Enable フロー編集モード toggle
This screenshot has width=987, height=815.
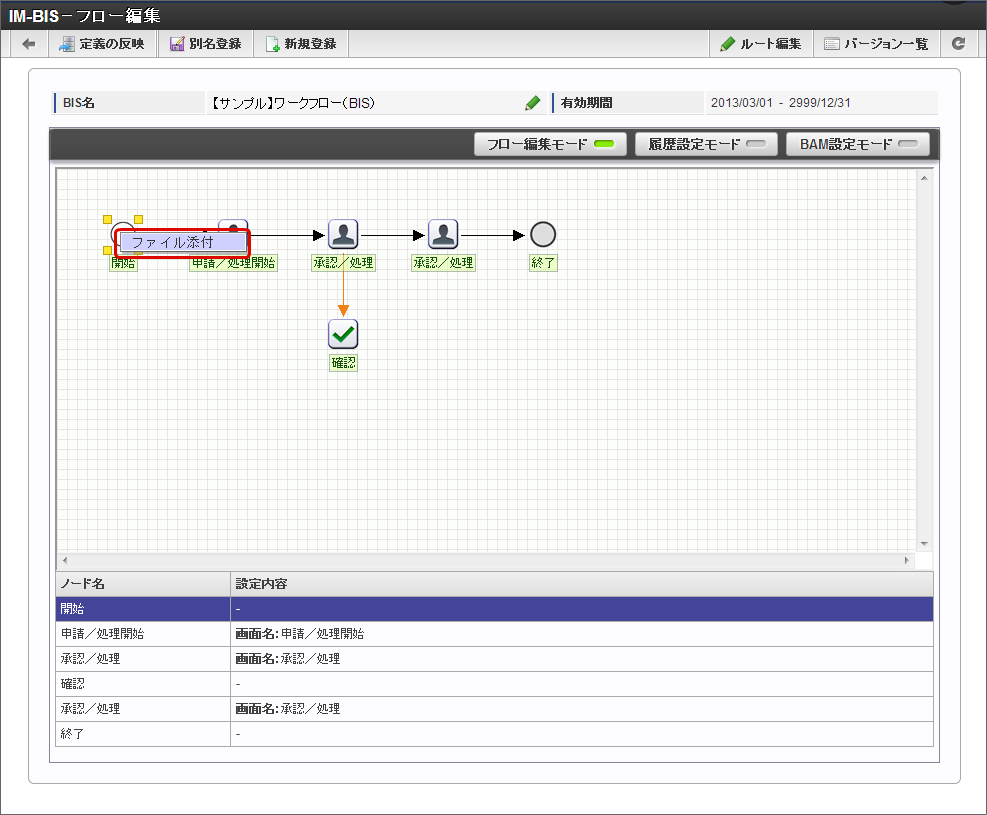tap(550, 144)
